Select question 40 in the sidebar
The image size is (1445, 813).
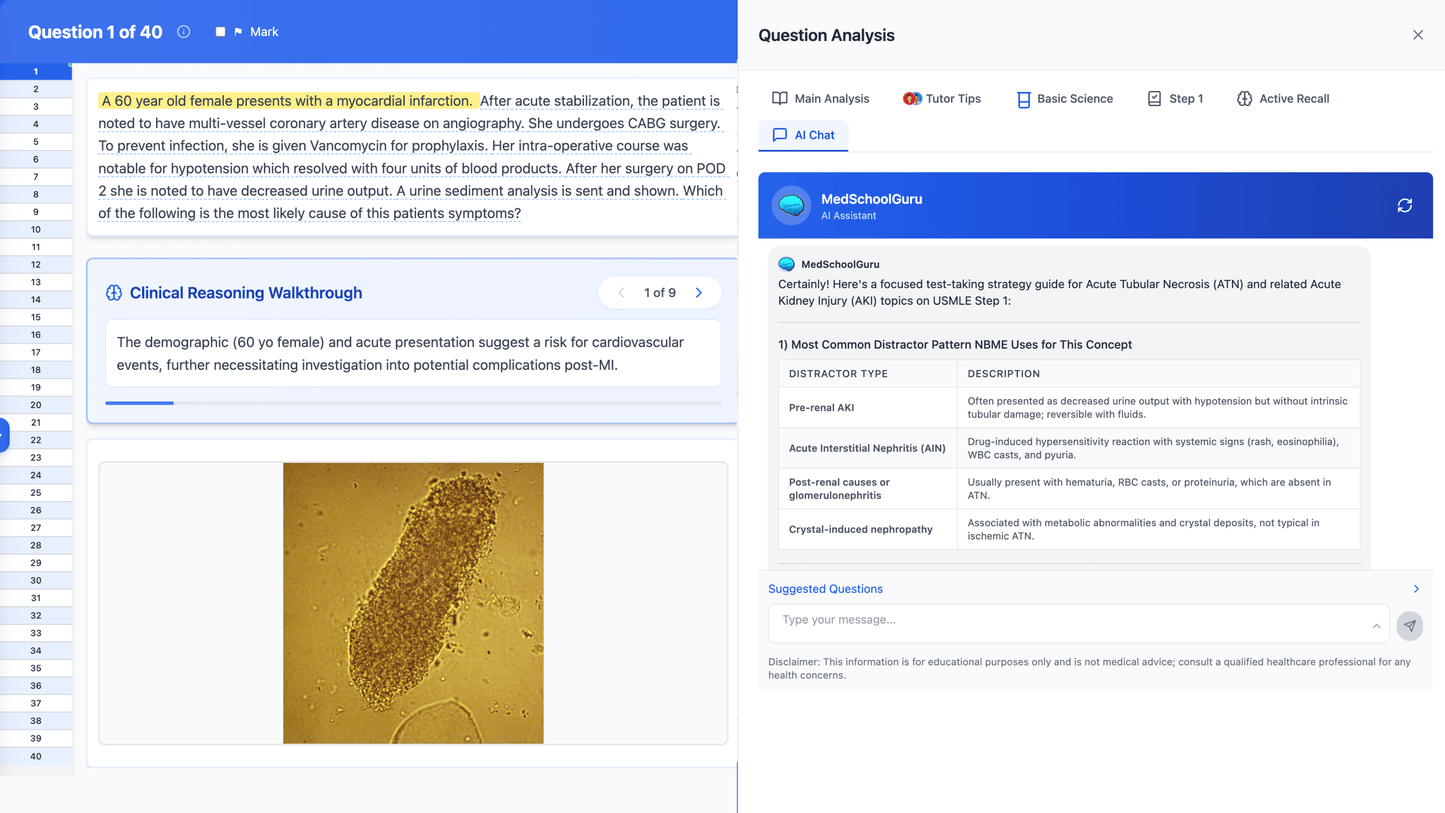coord(36,756)
